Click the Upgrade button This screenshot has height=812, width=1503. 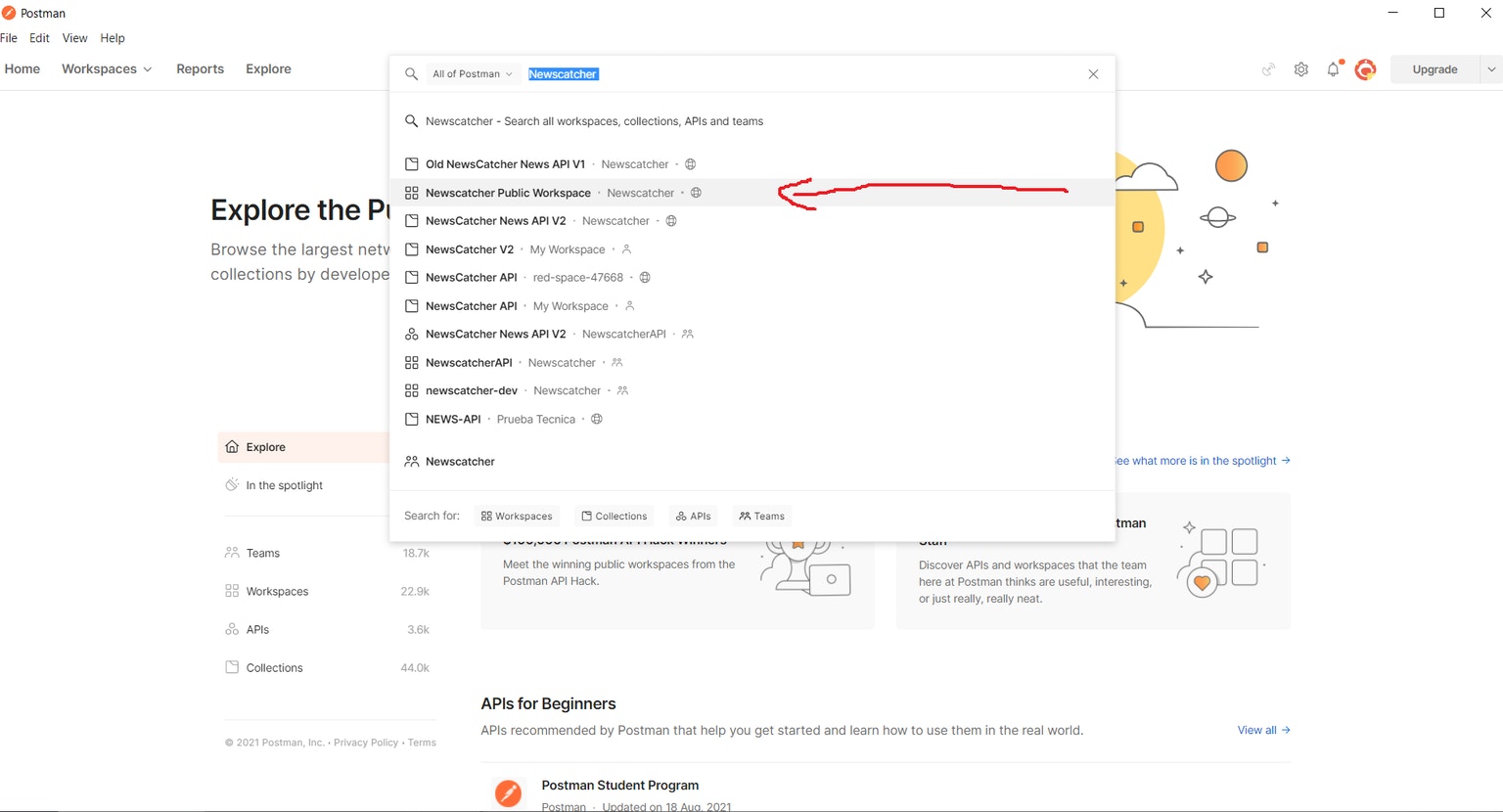[1435, 69]
